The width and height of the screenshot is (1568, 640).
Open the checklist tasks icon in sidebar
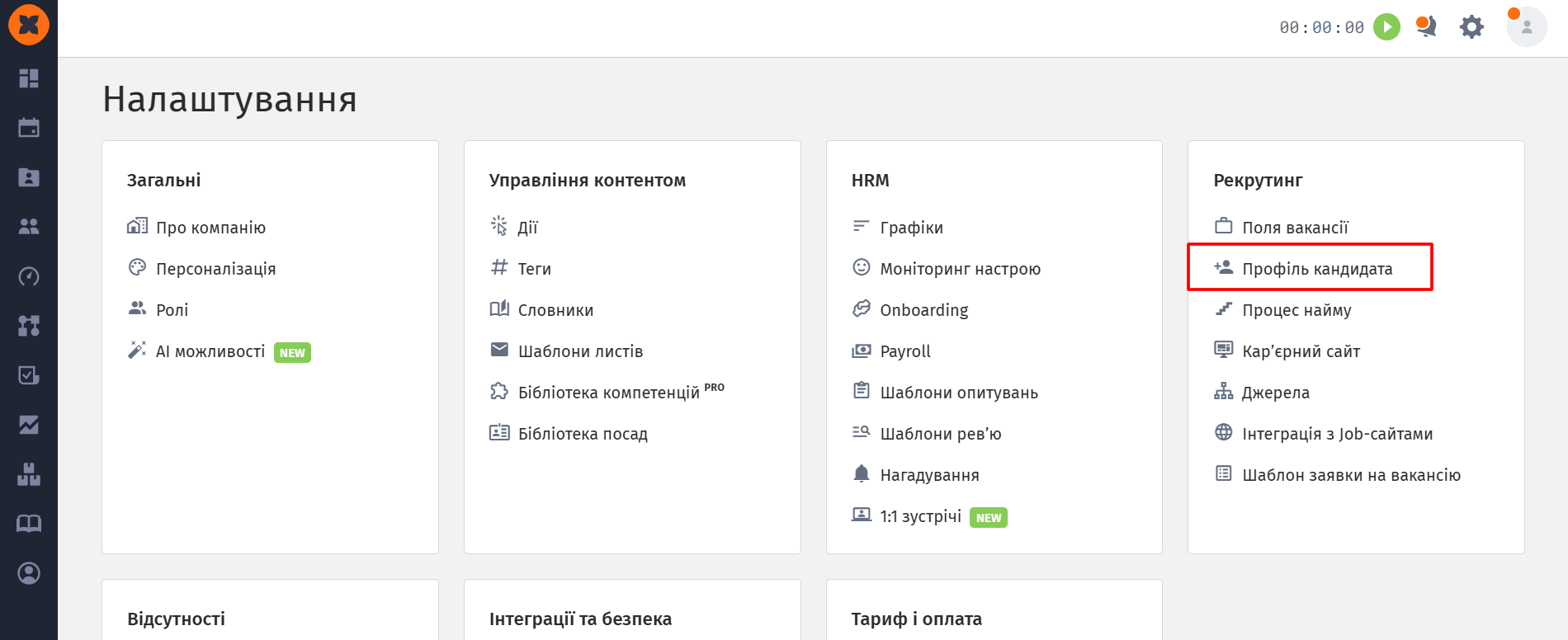click(x=29, y=375)
